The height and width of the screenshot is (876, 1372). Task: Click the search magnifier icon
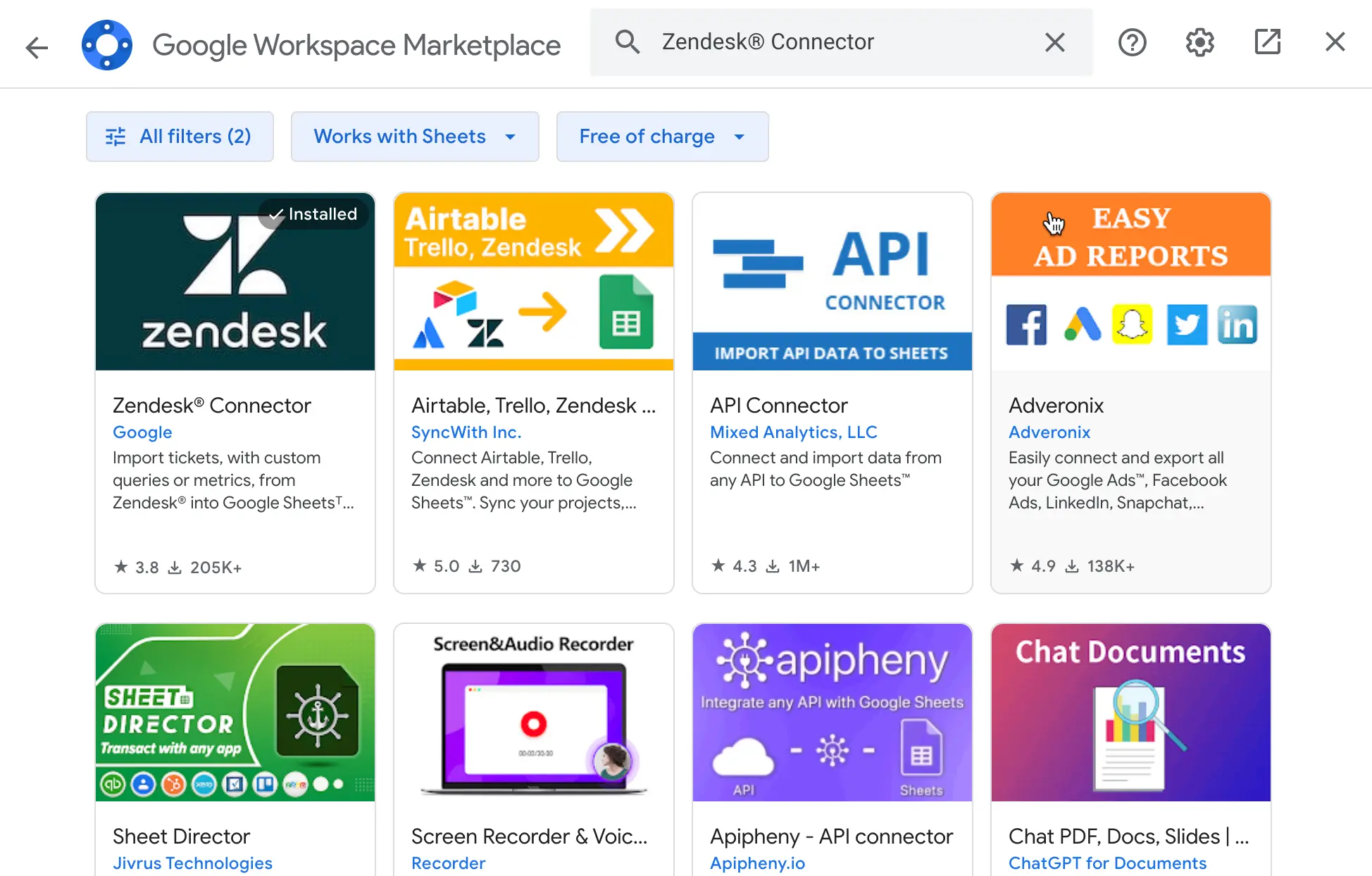point(628,42)
